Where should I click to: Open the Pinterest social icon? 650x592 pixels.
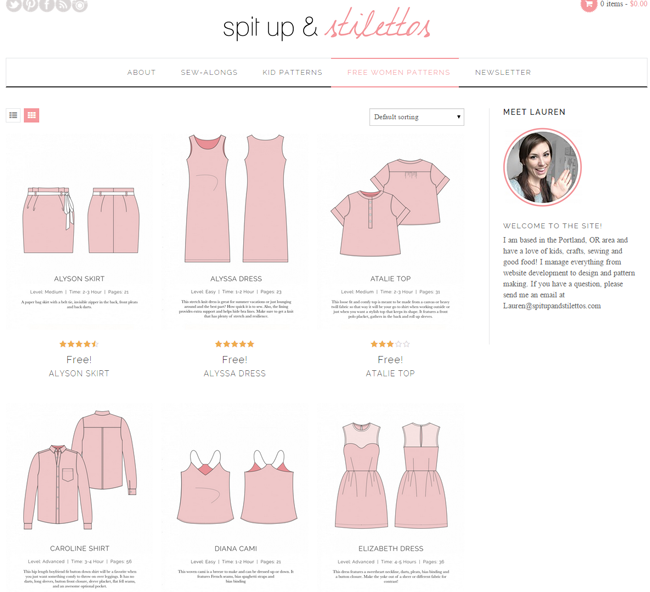[30, 4]
